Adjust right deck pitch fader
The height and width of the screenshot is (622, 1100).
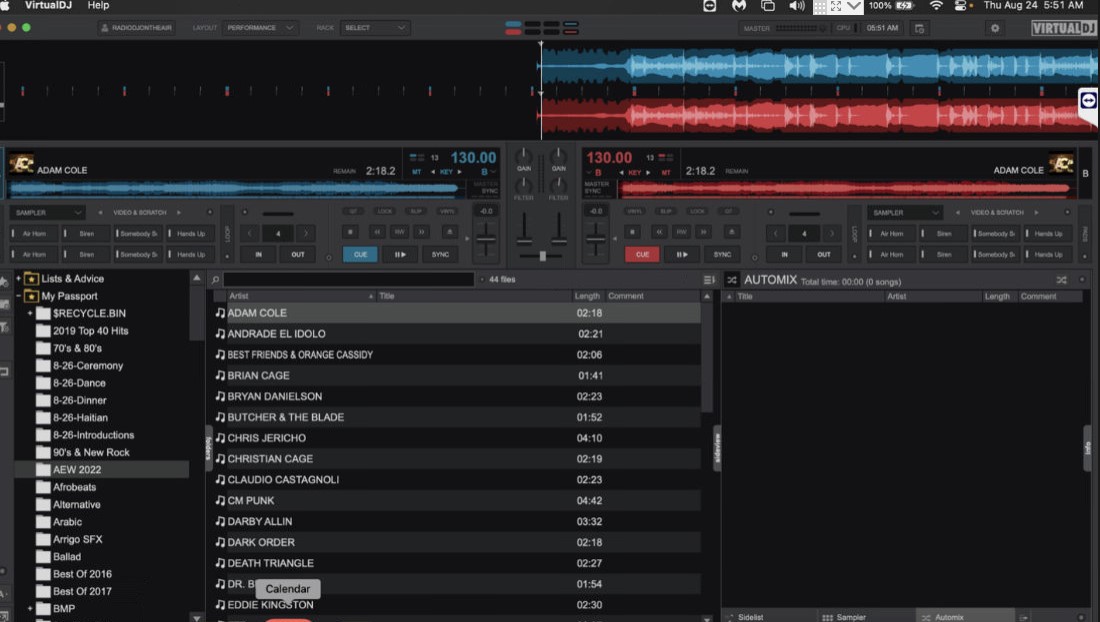[596, 239]
